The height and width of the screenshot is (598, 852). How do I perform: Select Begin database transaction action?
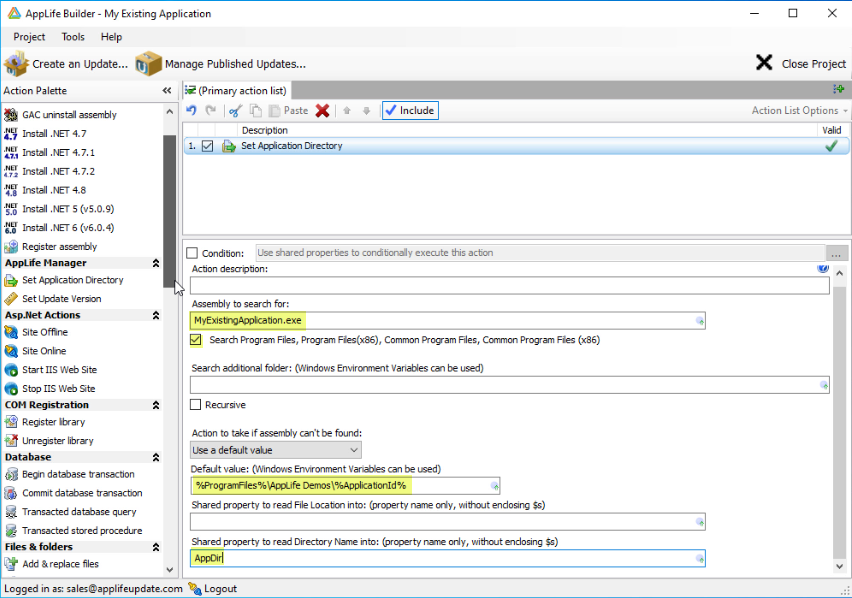[70, 474]
